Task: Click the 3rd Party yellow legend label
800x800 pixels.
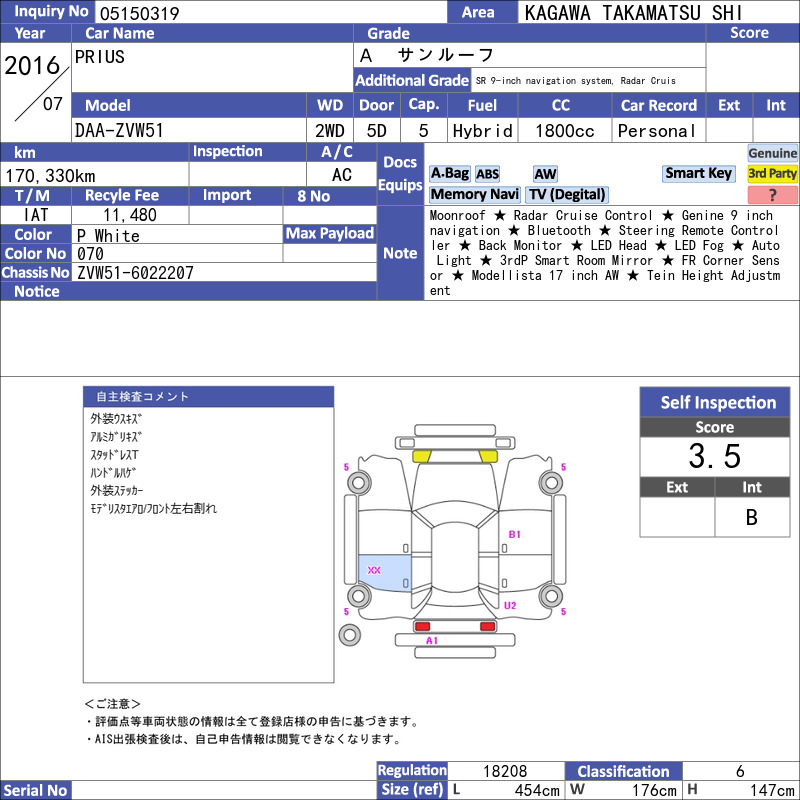Action: 772,174
